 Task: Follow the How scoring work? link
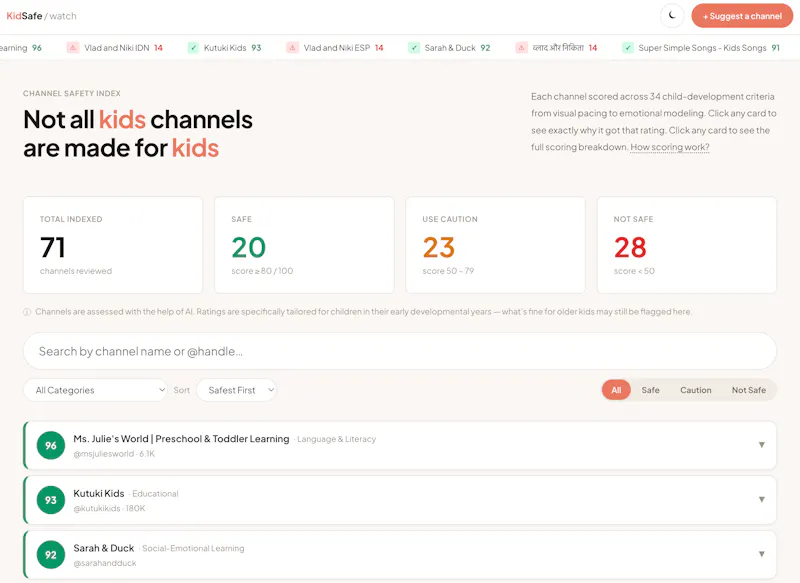pos(669,147)
